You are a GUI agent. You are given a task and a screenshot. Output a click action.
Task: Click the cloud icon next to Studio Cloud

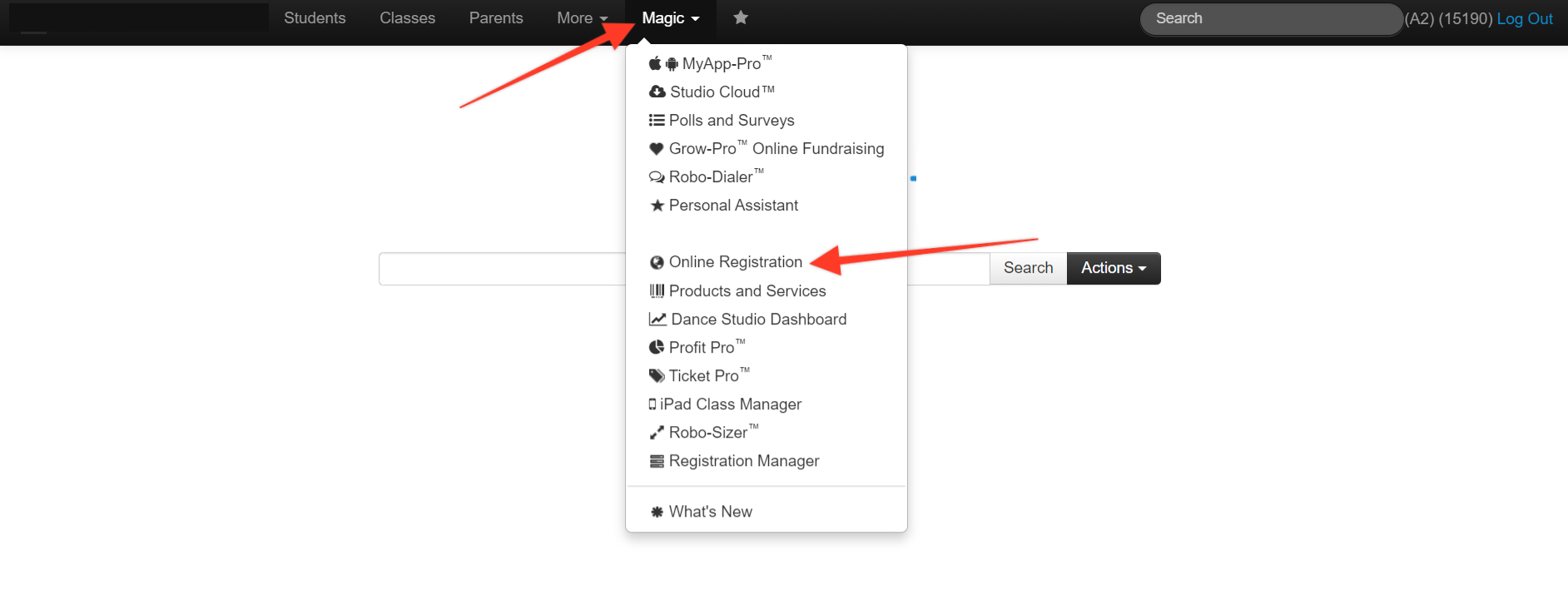[x=657, y=92]
